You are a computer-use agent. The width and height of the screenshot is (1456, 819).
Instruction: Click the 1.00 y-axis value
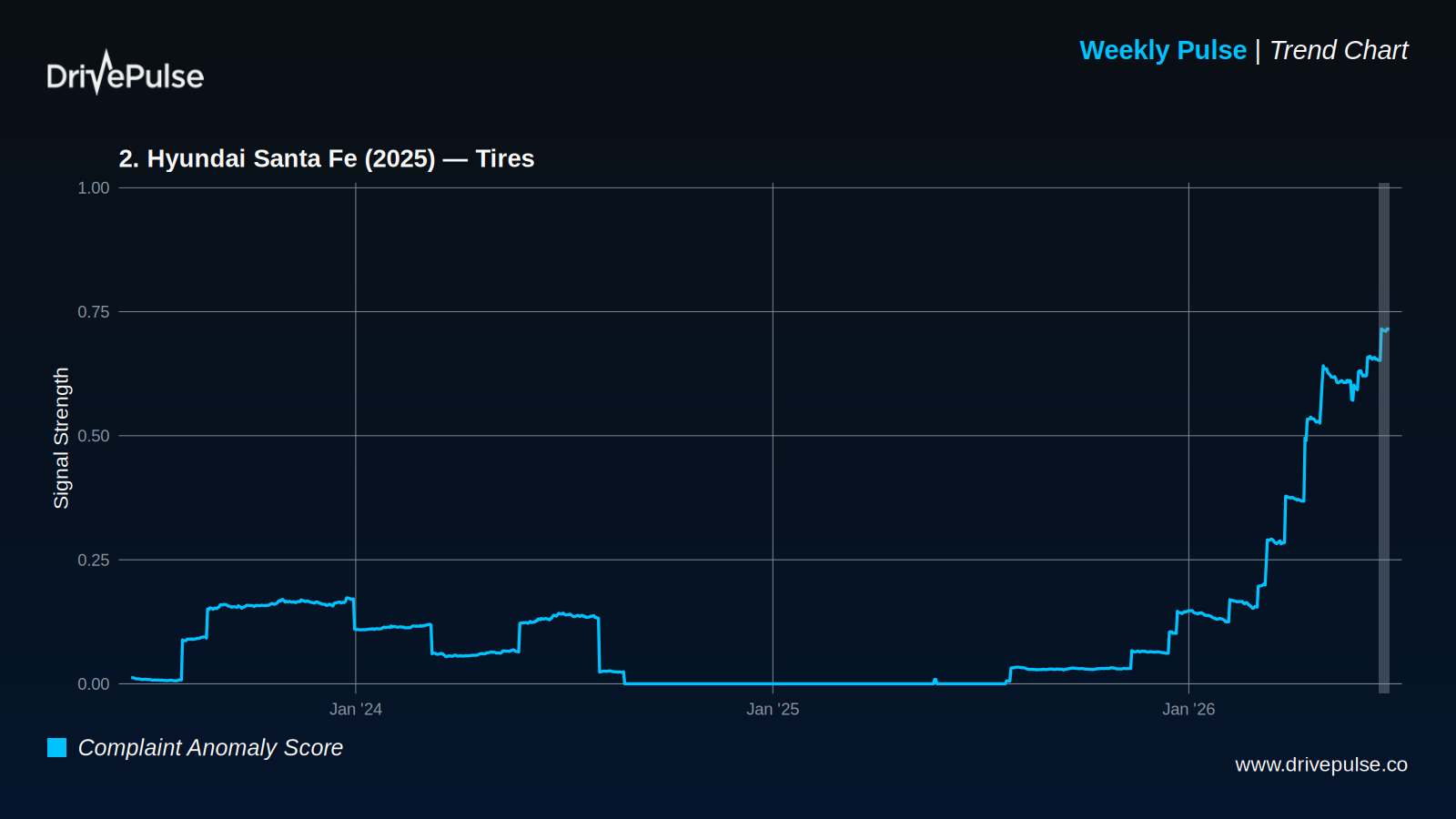point(94,188)
